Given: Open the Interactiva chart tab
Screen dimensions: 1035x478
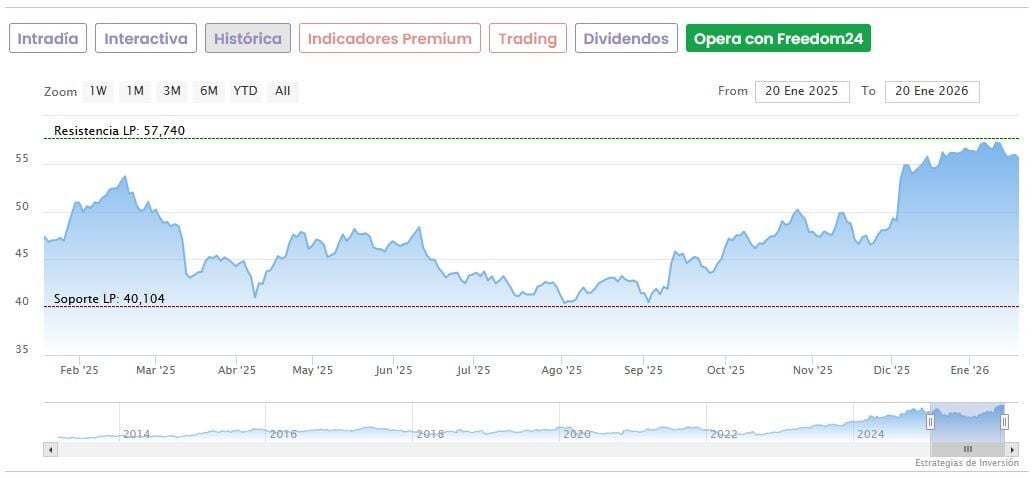Looking at the screenshot, I should tap(146, 39).
